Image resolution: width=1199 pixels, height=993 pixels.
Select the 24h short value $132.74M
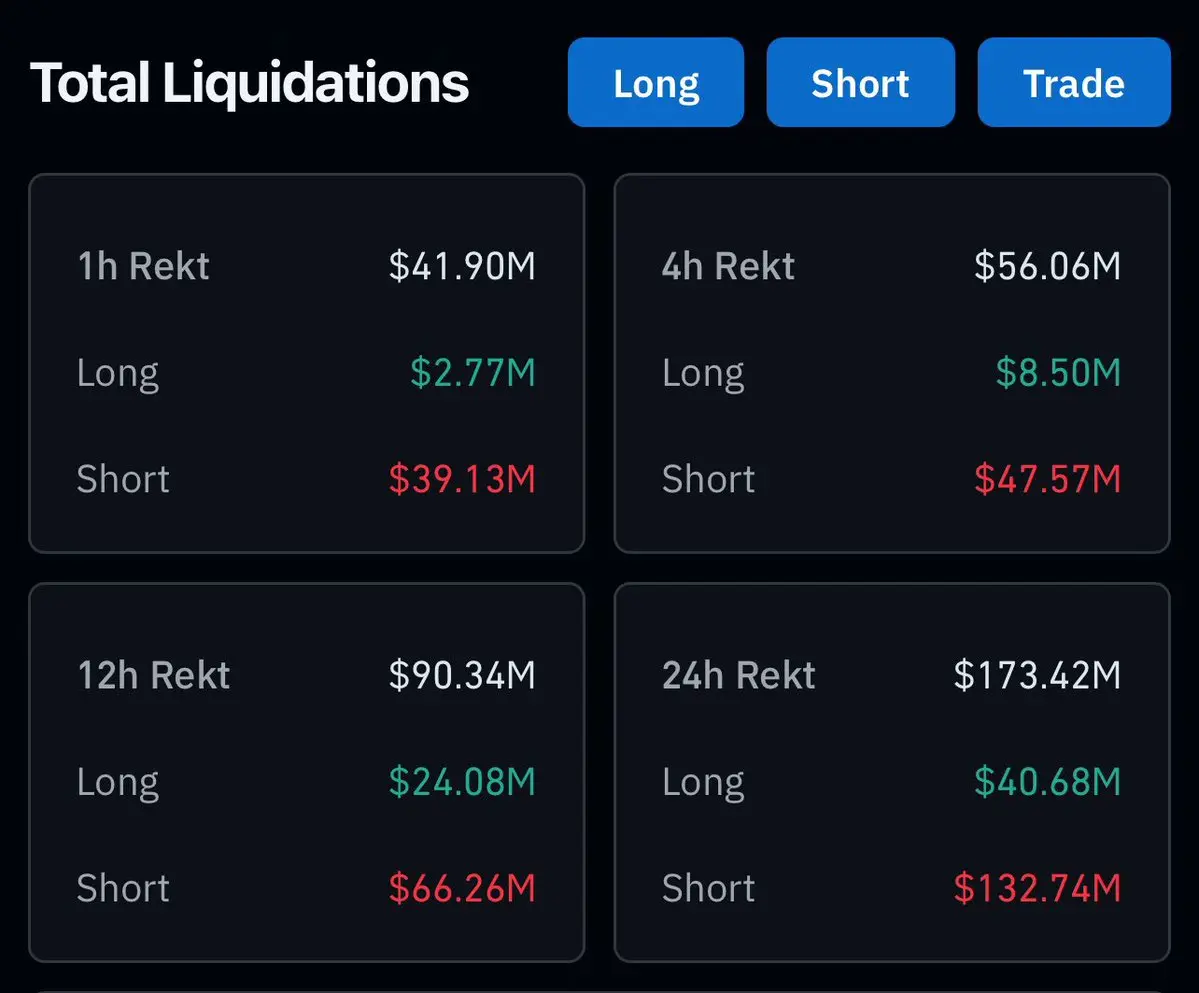[1037, 888]
